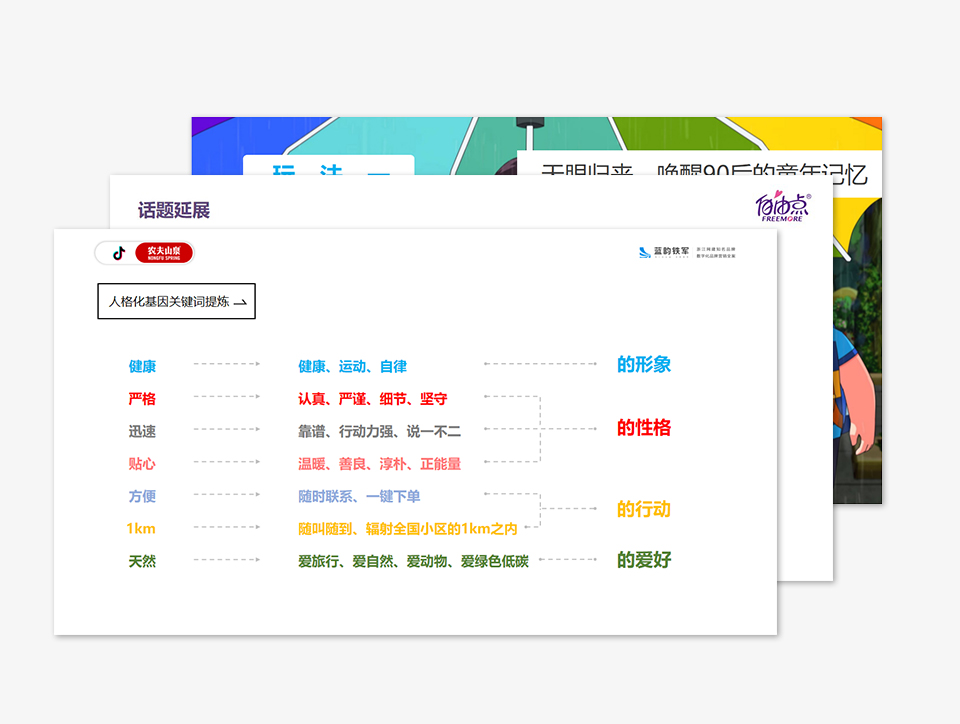The height and width of the screenshot is (724, 960).
Task: Click the arrow inside the 人格化基因关键词提炼 box
Action: (240, 302)
